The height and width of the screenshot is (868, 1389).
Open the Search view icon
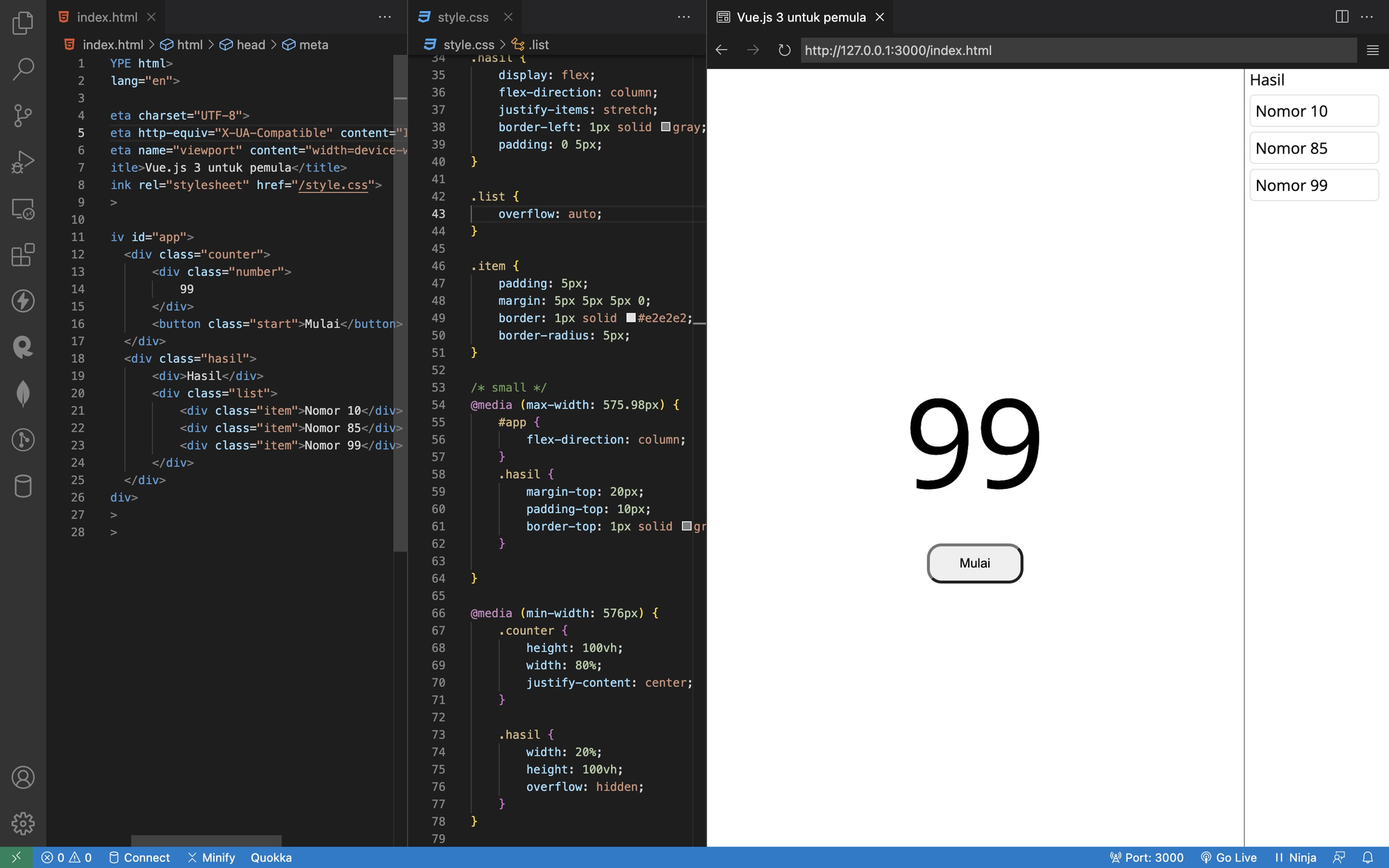tap(23, 69)
